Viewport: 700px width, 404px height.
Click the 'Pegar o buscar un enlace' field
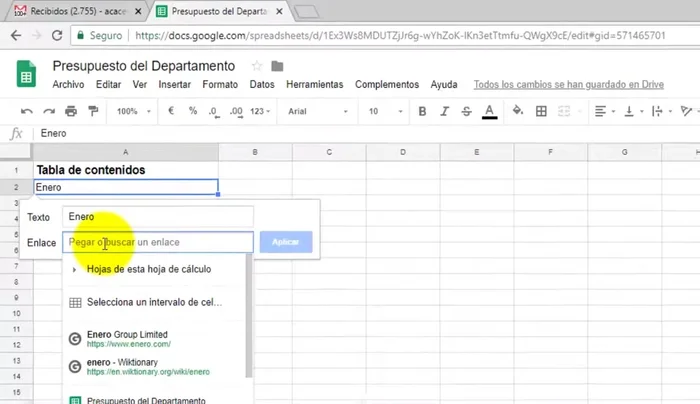click(157, 242)
